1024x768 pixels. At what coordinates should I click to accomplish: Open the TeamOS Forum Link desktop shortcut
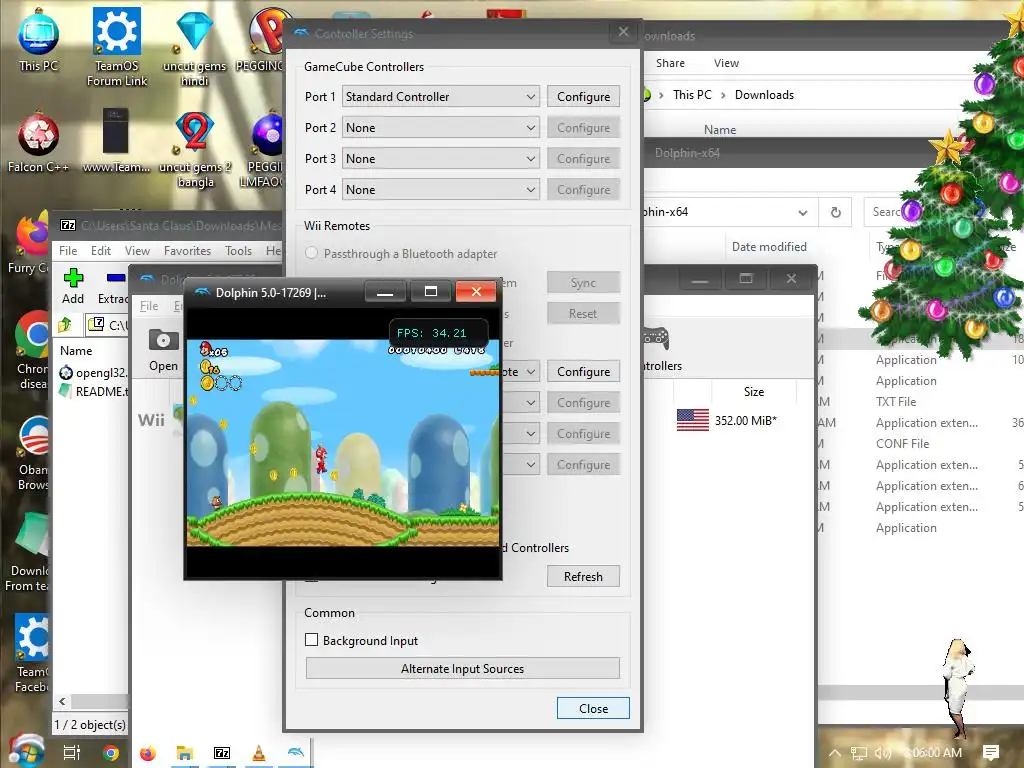coord(117,46)
